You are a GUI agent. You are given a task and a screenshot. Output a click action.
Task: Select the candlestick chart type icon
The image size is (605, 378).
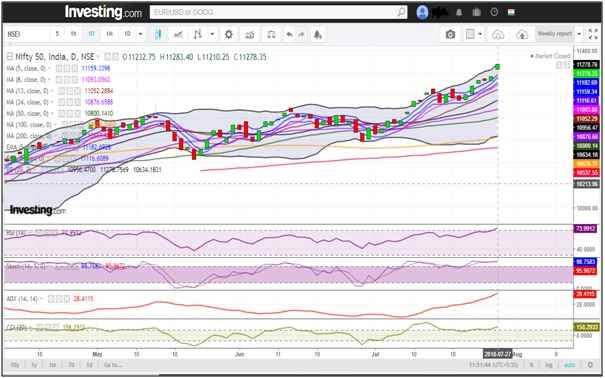pyautogui.click(x=158, y=34)
